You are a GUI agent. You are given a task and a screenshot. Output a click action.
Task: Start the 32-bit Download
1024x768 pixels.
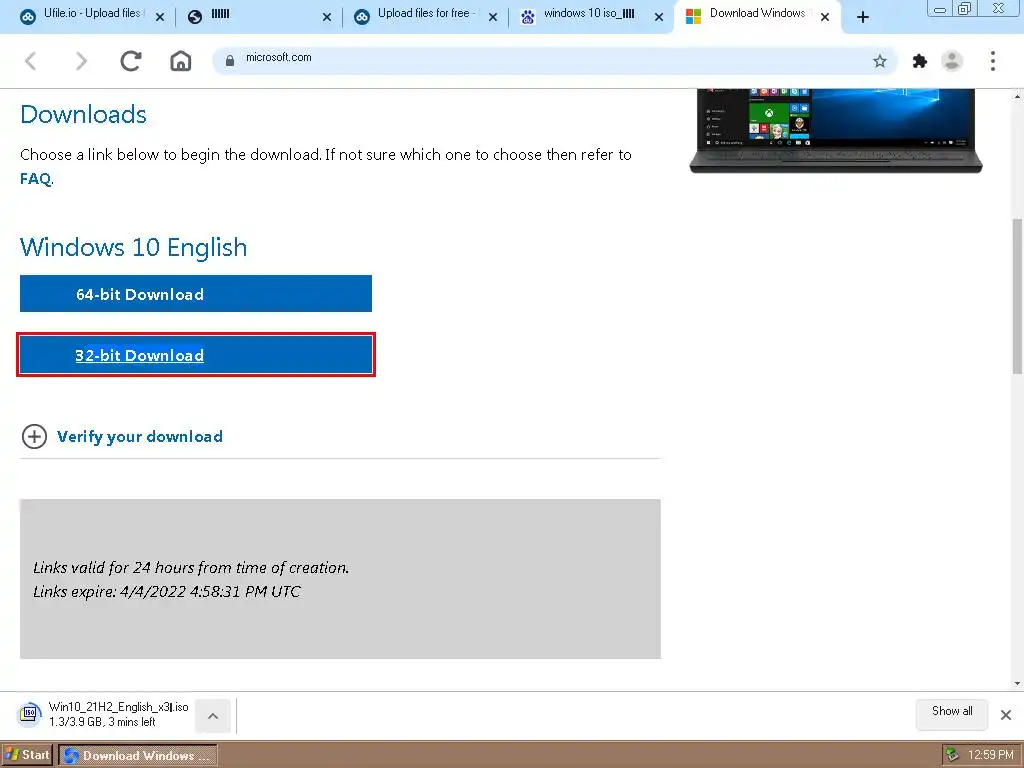pyautogui.click(x=196, y=355)
